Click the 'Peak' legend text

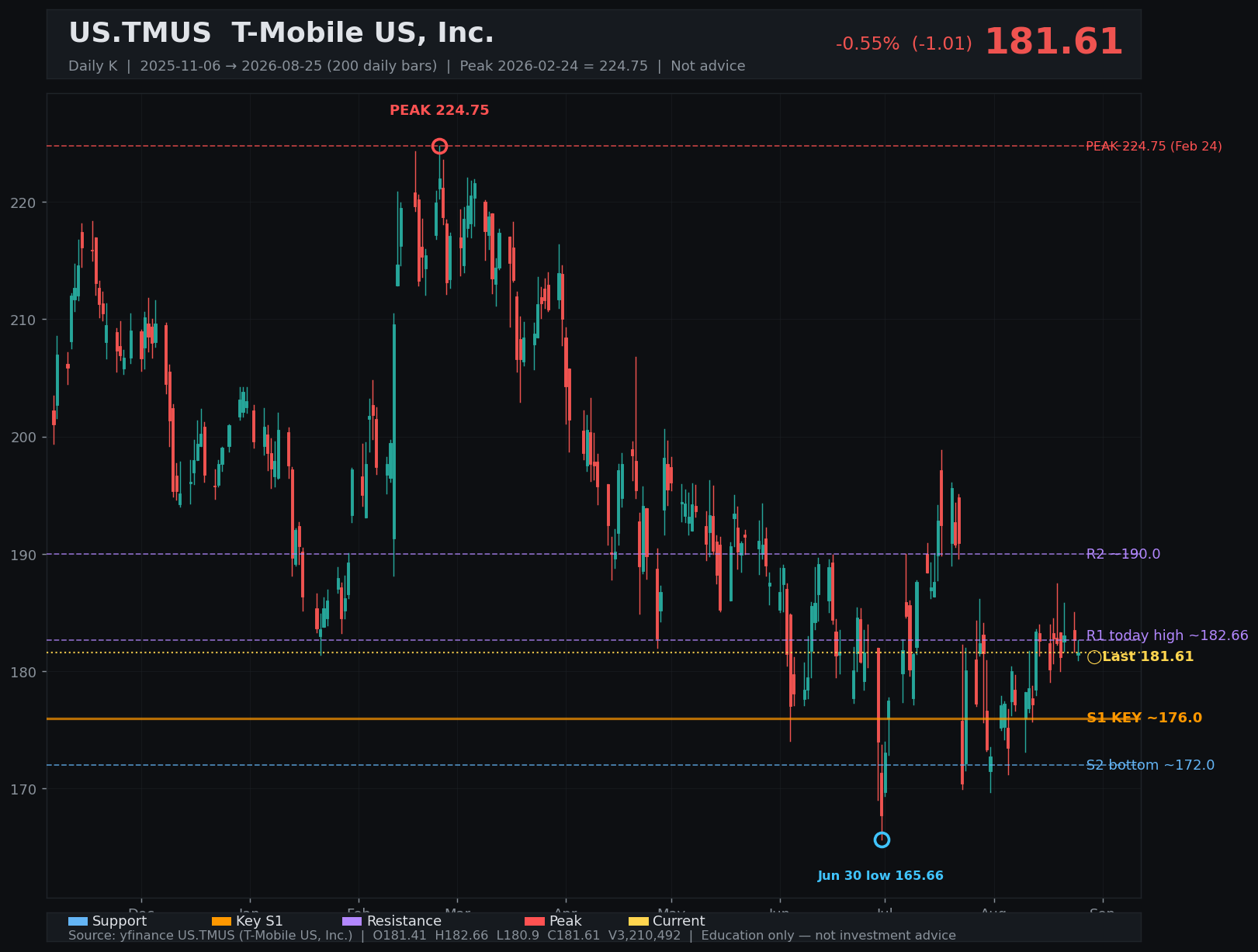[566, 921]
